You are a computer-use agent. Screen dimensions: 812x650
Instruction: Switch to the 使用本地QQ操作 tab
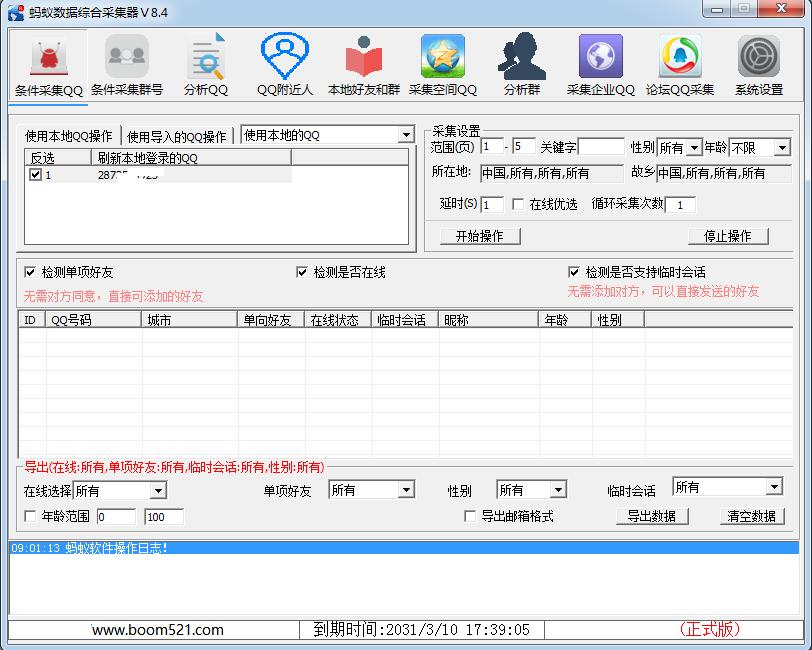point(69,136)
